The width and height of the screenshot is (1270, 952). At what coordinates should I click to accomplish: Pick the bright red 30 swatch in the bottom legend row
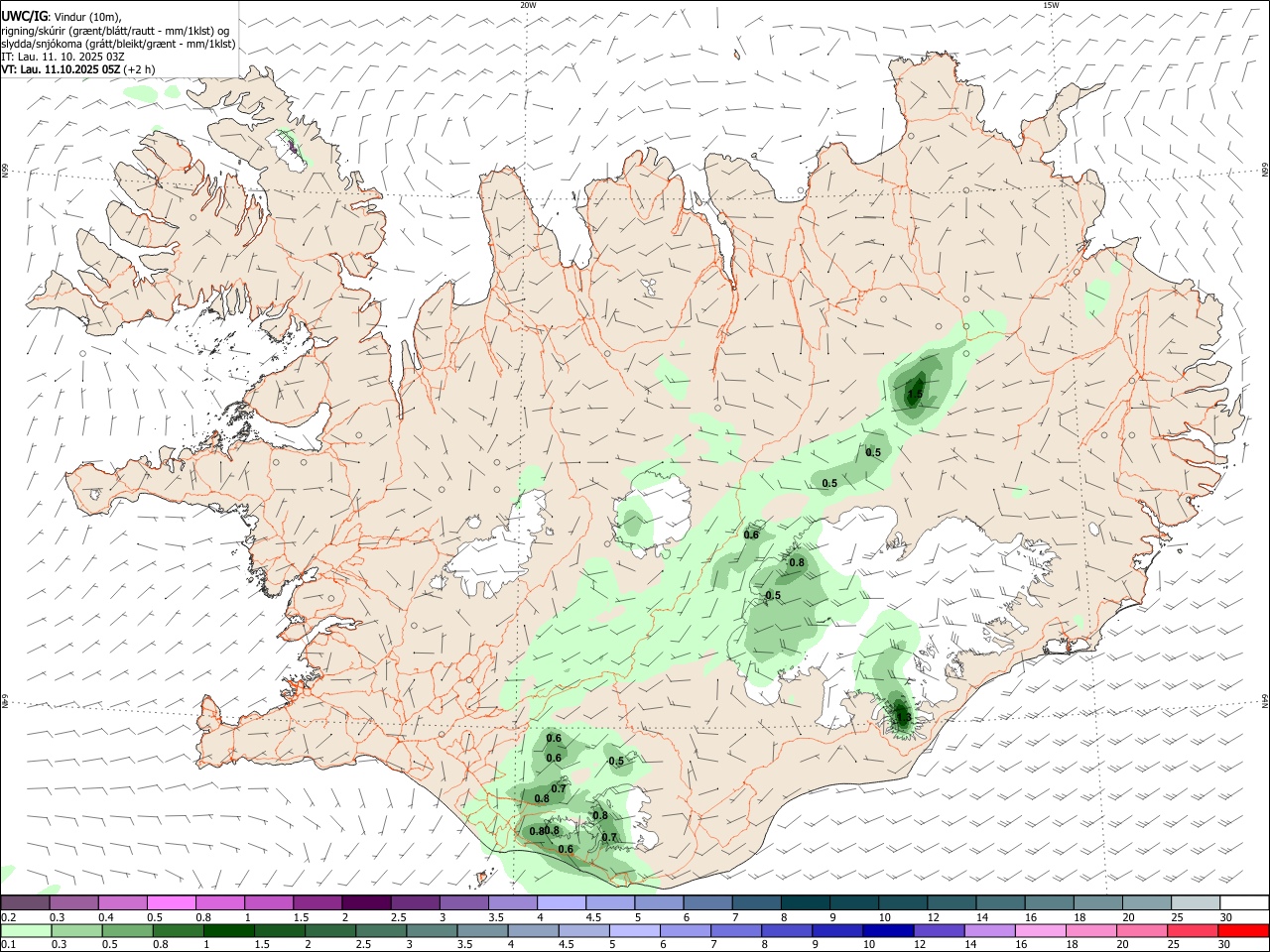[x=1244, y=931]
